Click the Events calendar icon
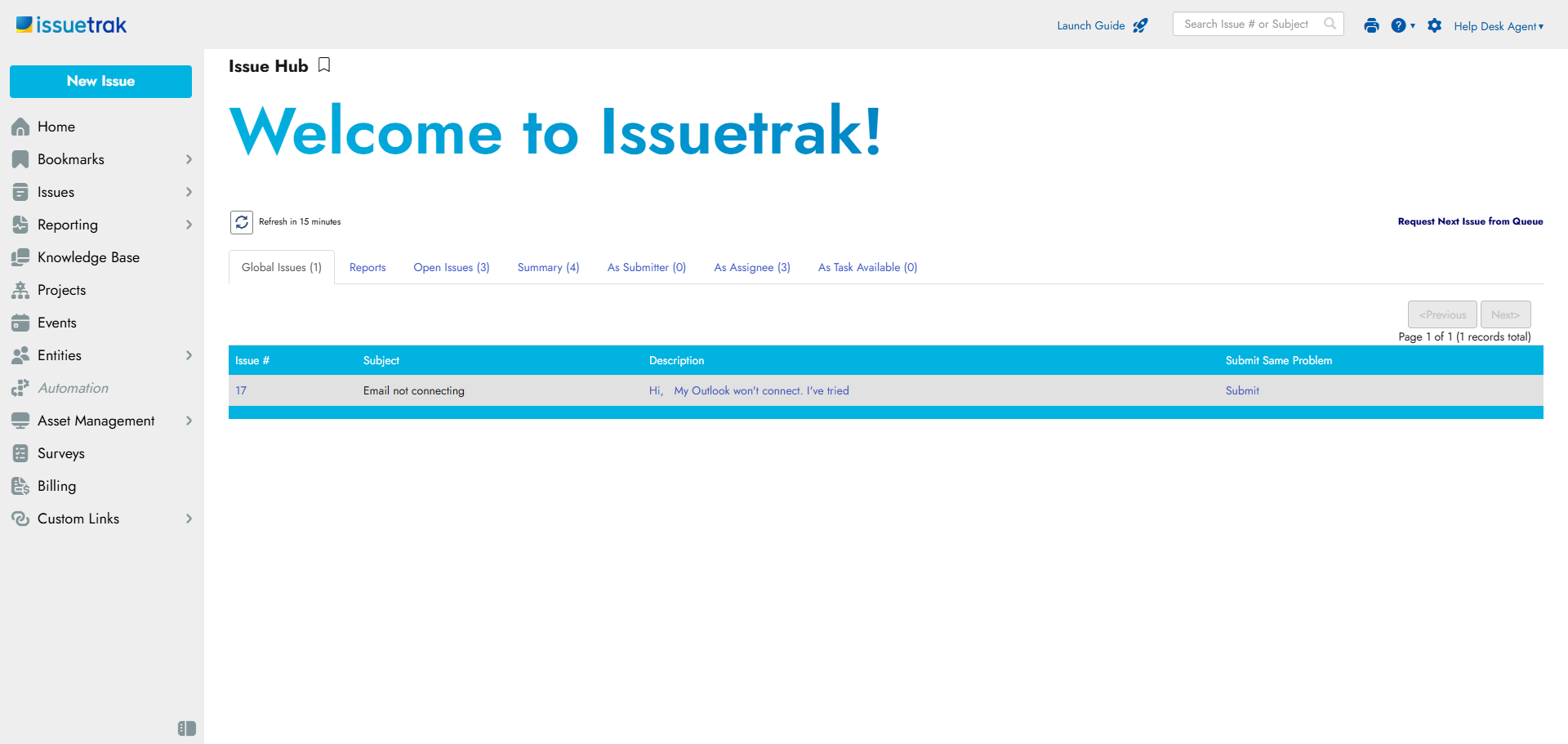 pyautogui.click(x=20, y=323)
